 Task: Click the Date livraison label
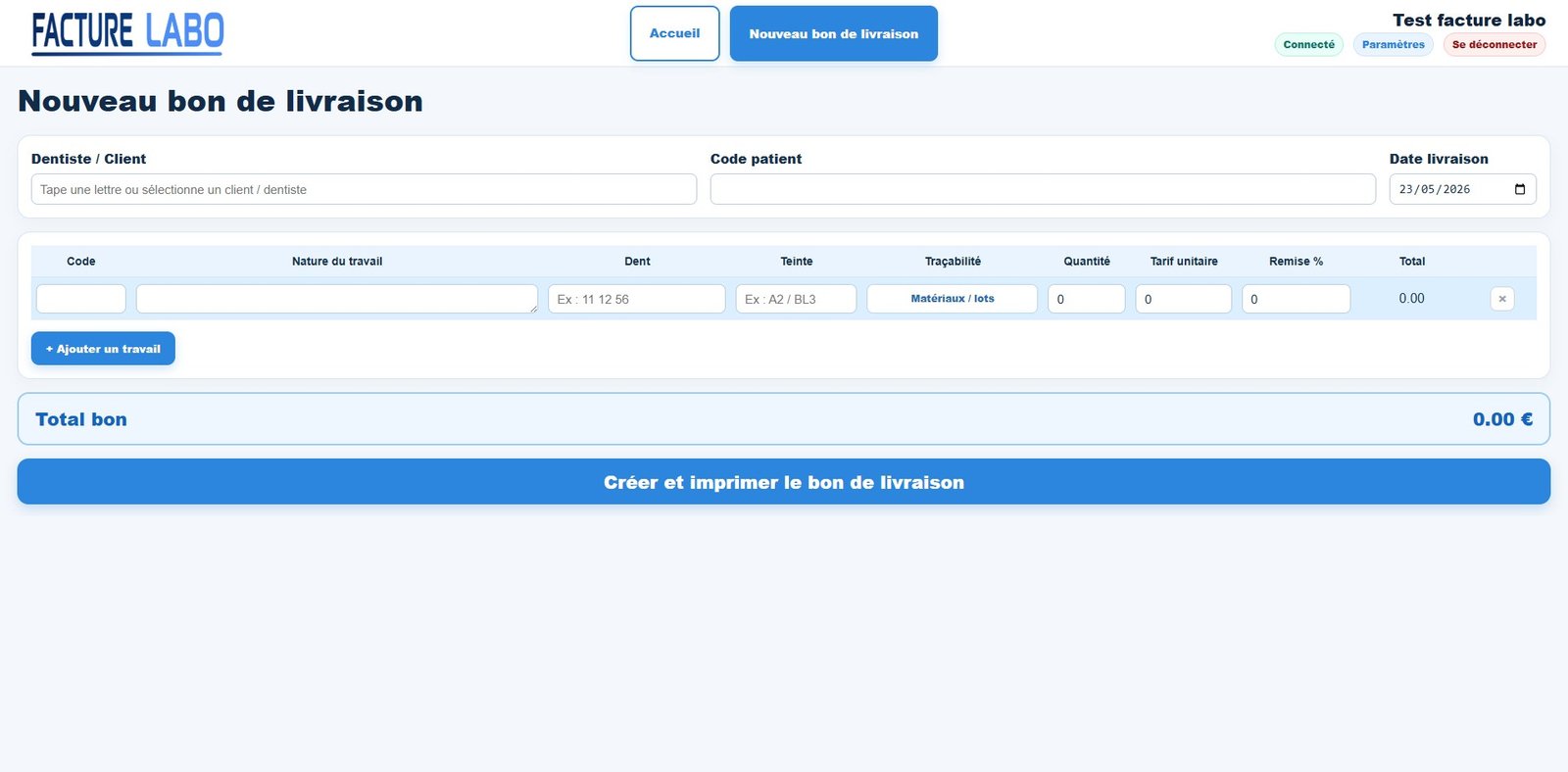point(1439,159)
